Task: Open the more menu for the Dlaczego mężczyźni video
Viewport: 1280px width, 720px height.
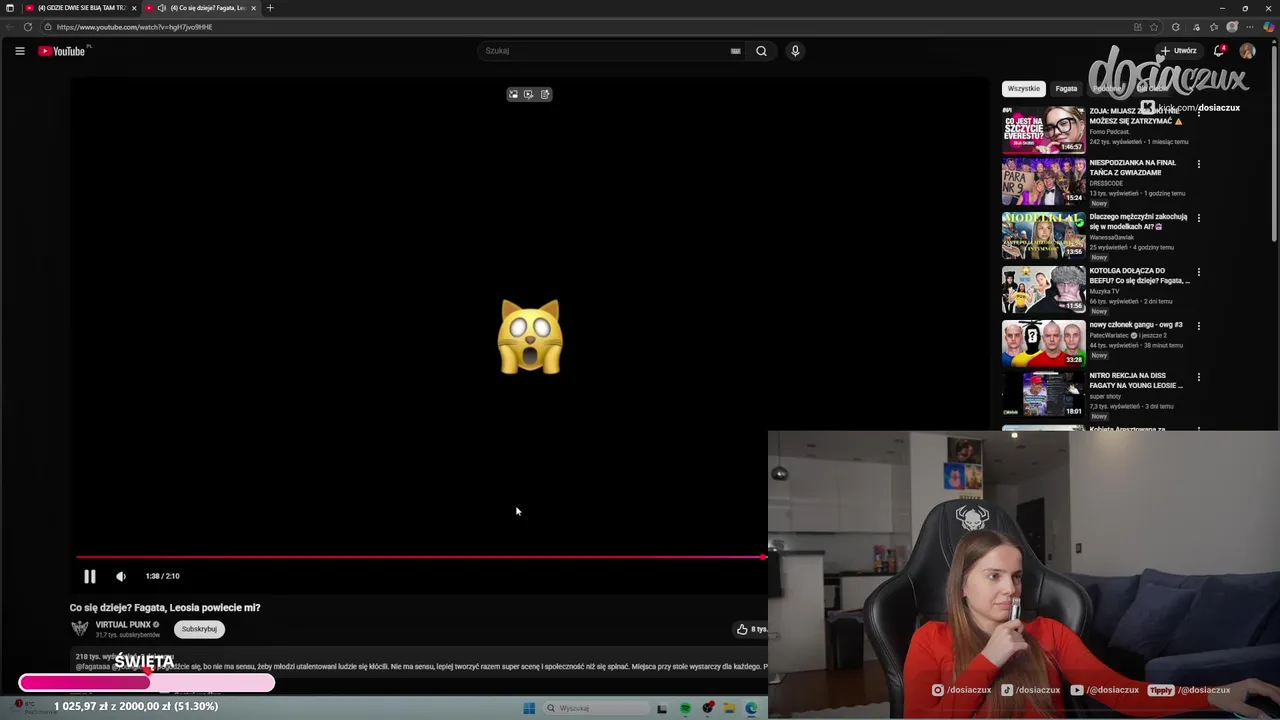Action: pos(1198,218)
